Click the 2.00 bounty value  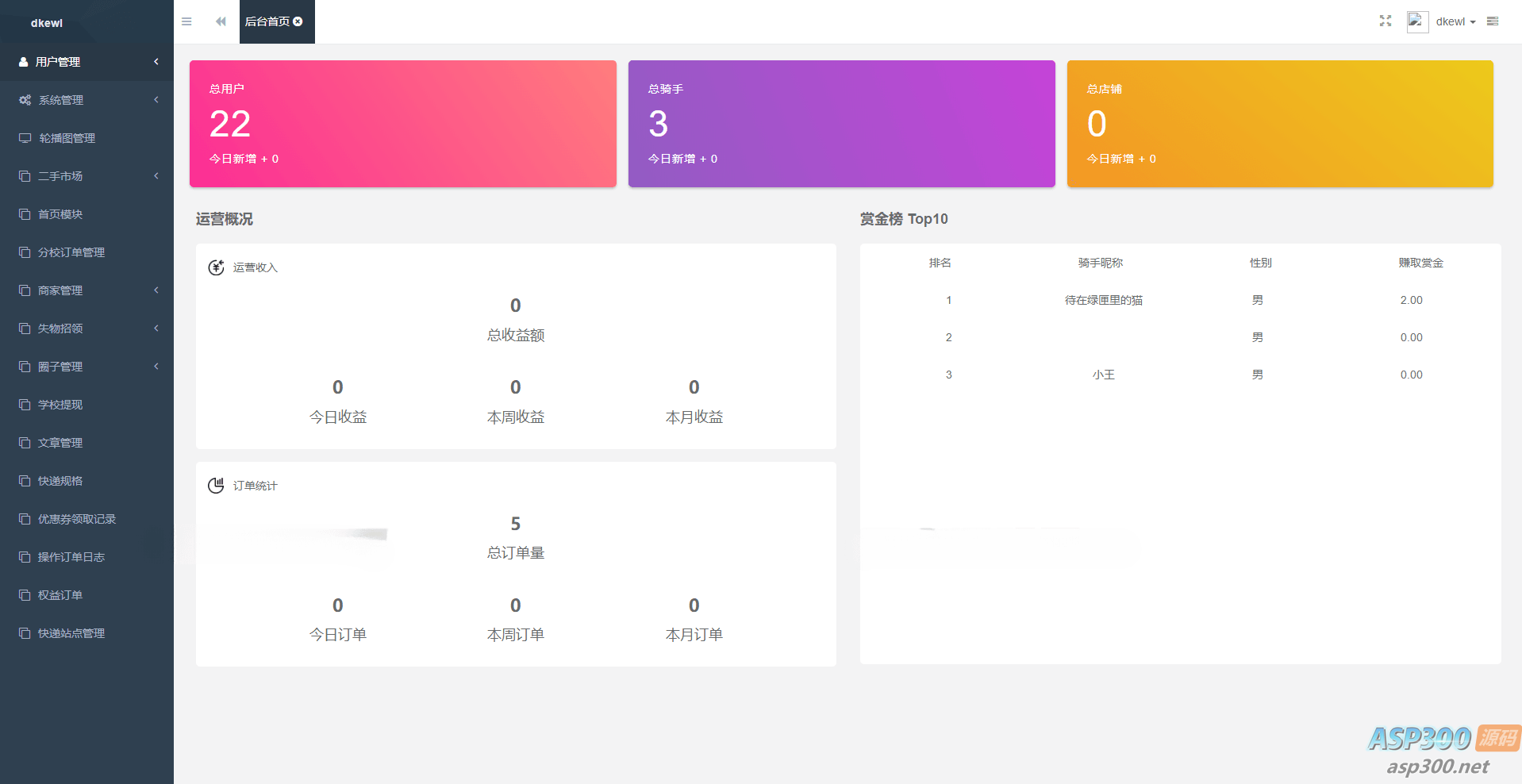tap(1412, 300)
